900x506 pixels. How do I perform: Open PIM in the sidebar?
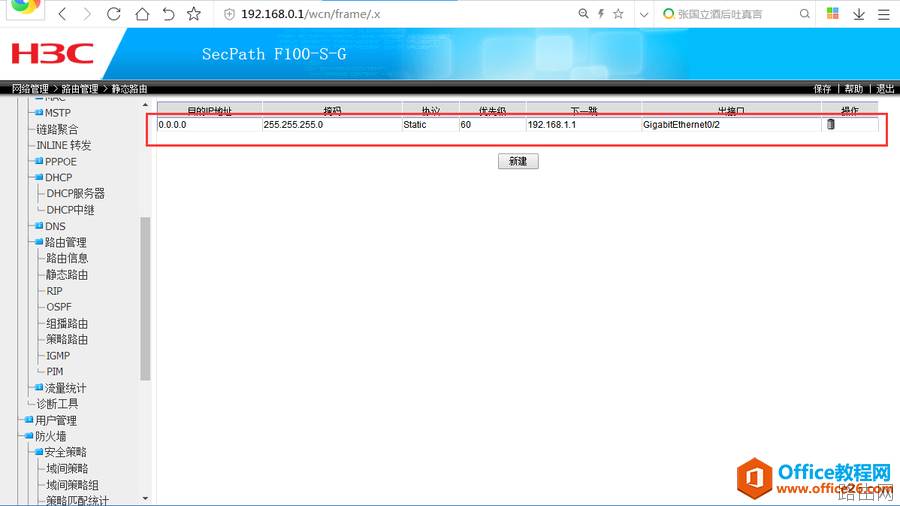[55, 372]
